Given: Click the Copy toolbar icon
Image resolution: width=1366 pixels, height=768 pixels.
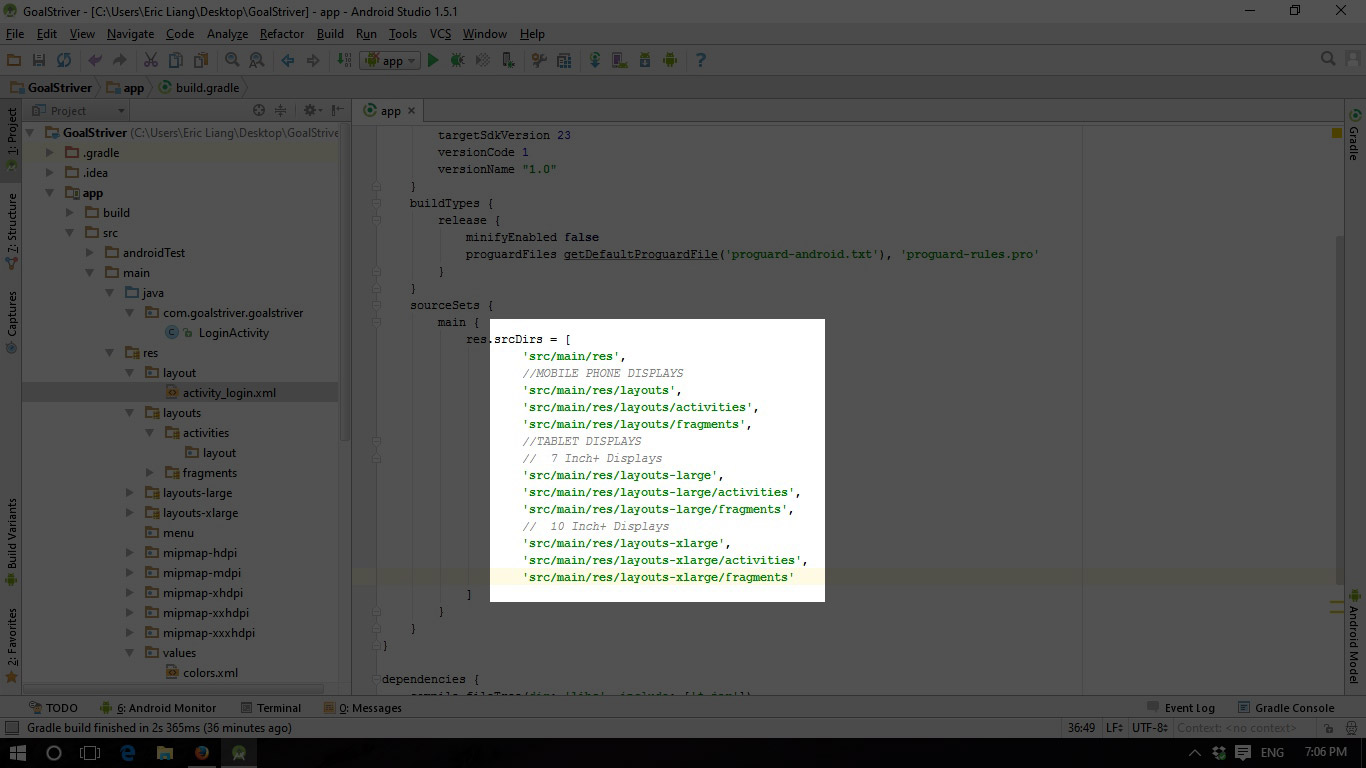Looking at the screenshot, I should [175, 60].
